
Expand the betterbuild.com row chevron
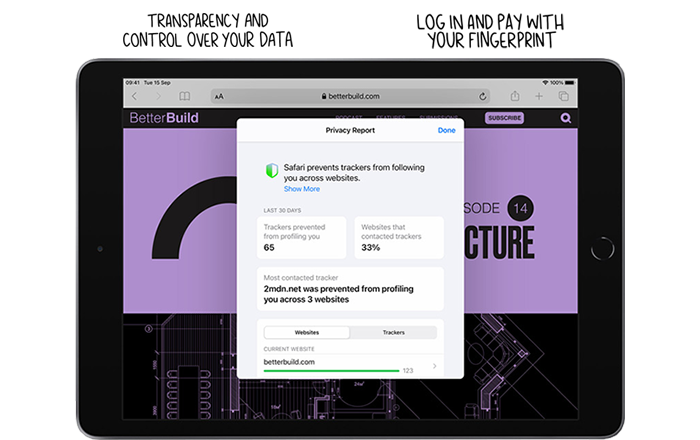click(434, 366)
